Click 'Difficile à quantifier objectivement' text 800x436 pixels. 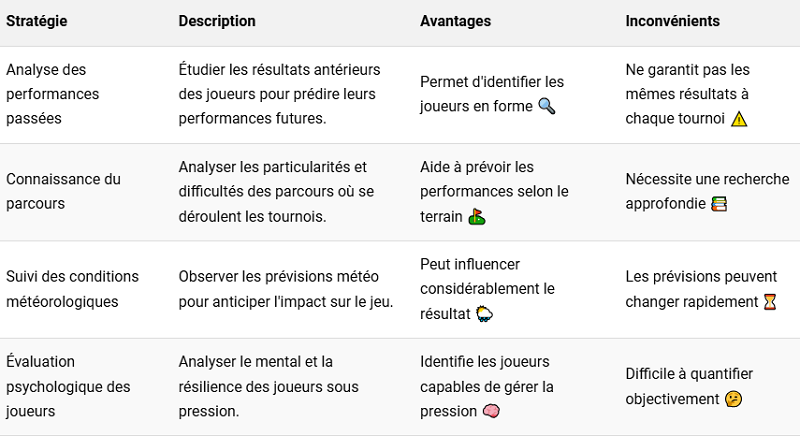click(689, 387)
